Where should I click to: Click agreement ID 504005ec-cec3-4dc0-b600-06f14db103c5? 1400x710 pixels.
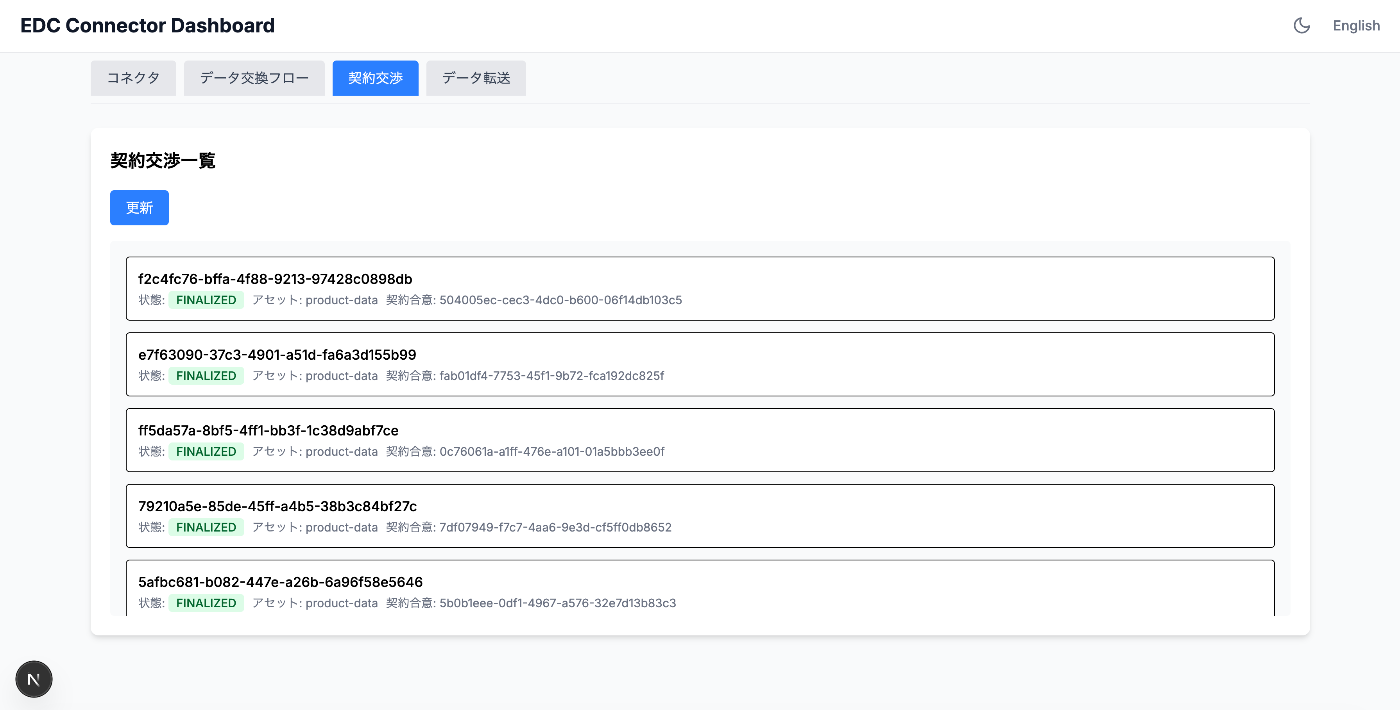(560, 300)
